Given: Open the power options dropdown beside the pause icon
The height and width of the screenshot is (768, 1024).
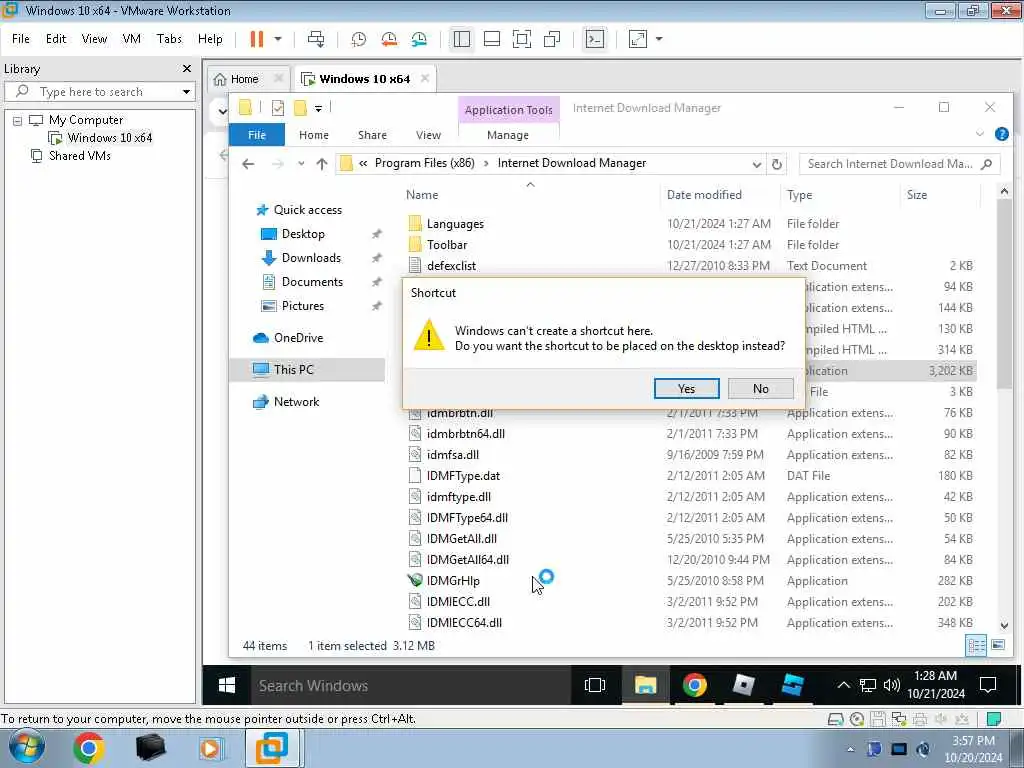Looking at the screenshot, I should click(x=278, y=39).
